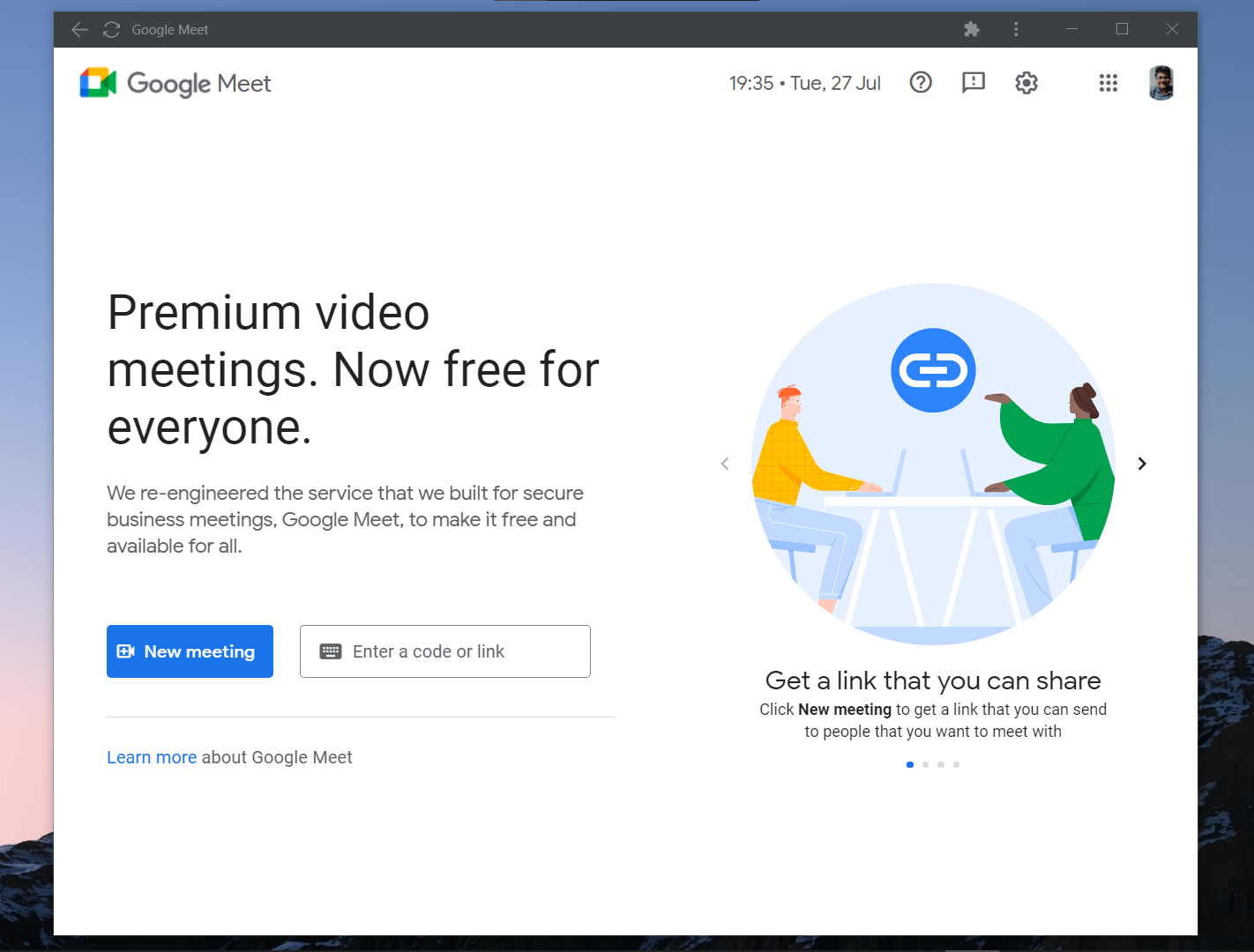
Task: Minimize the Google Meet window
Action: (x=1071, y=29)
